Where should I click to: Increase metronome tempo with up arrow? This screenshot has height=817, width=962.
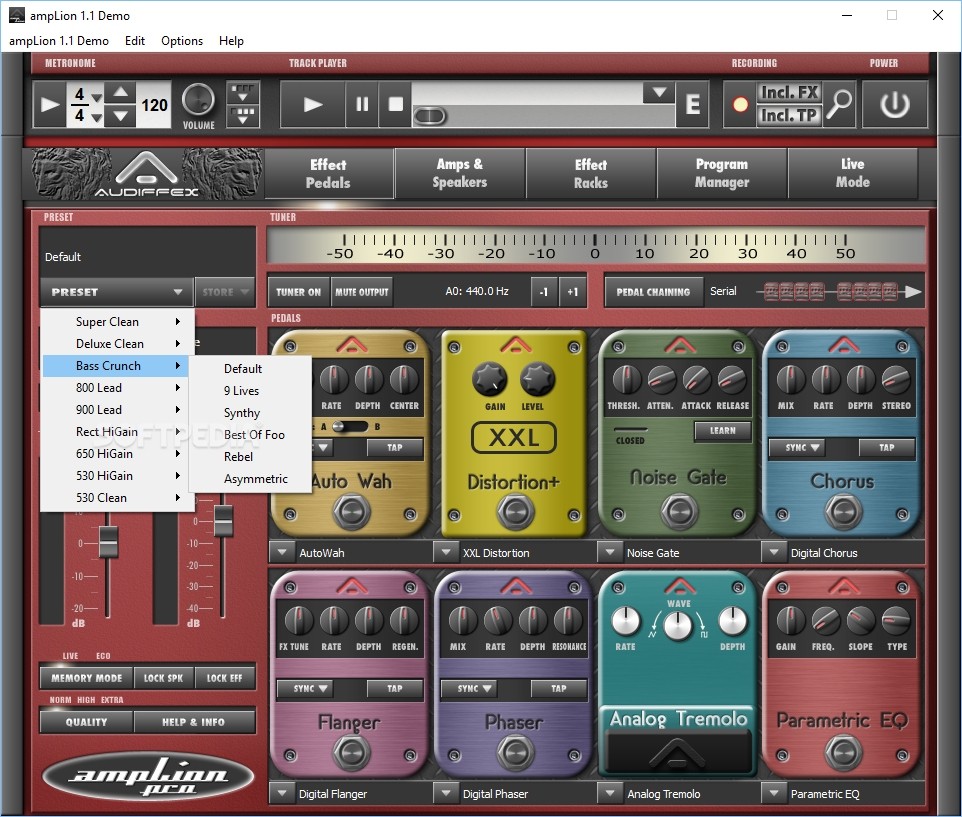coord(121,93)
